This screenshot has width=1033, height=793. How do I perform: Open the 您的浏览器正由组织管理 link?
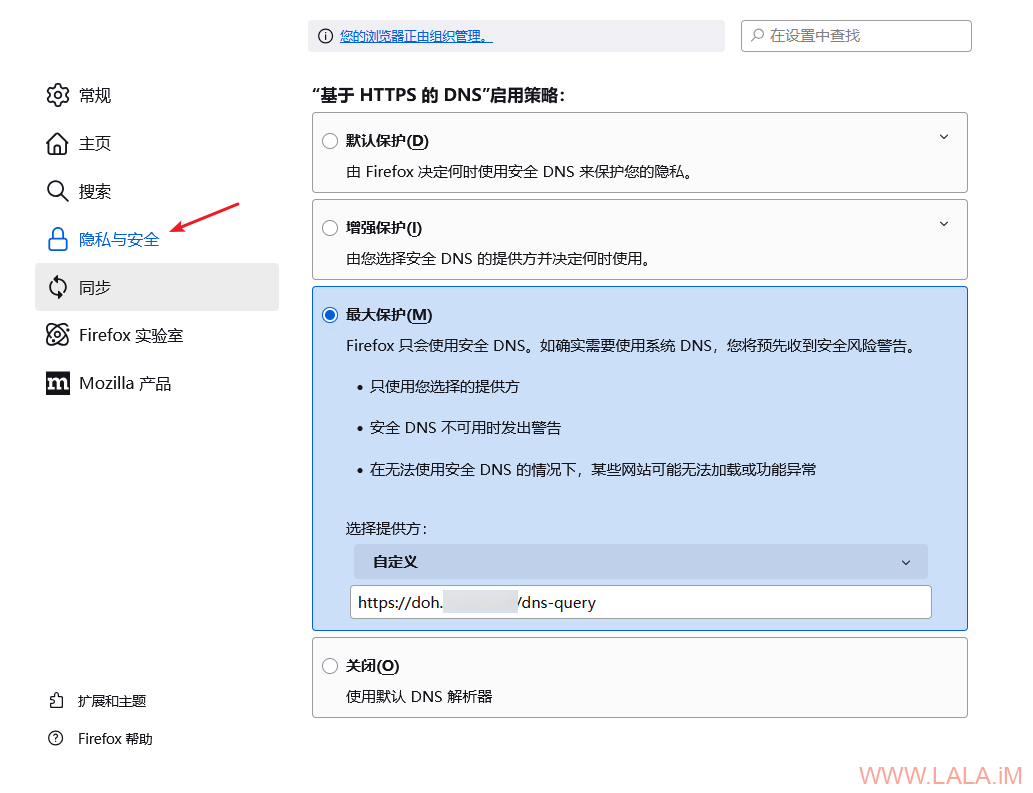click(416, 36)
